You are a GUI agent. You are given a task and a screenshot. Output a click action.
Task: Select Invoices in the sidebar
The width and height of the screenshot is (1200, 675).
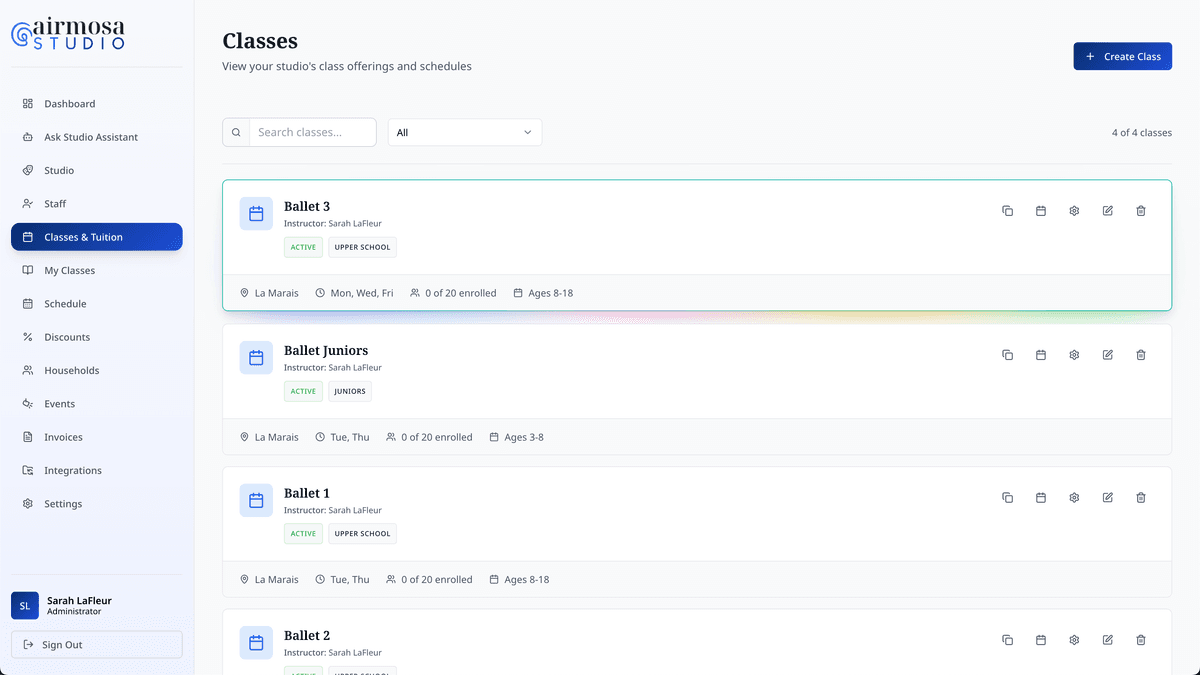pyautogui.click(x=64, y=437)
